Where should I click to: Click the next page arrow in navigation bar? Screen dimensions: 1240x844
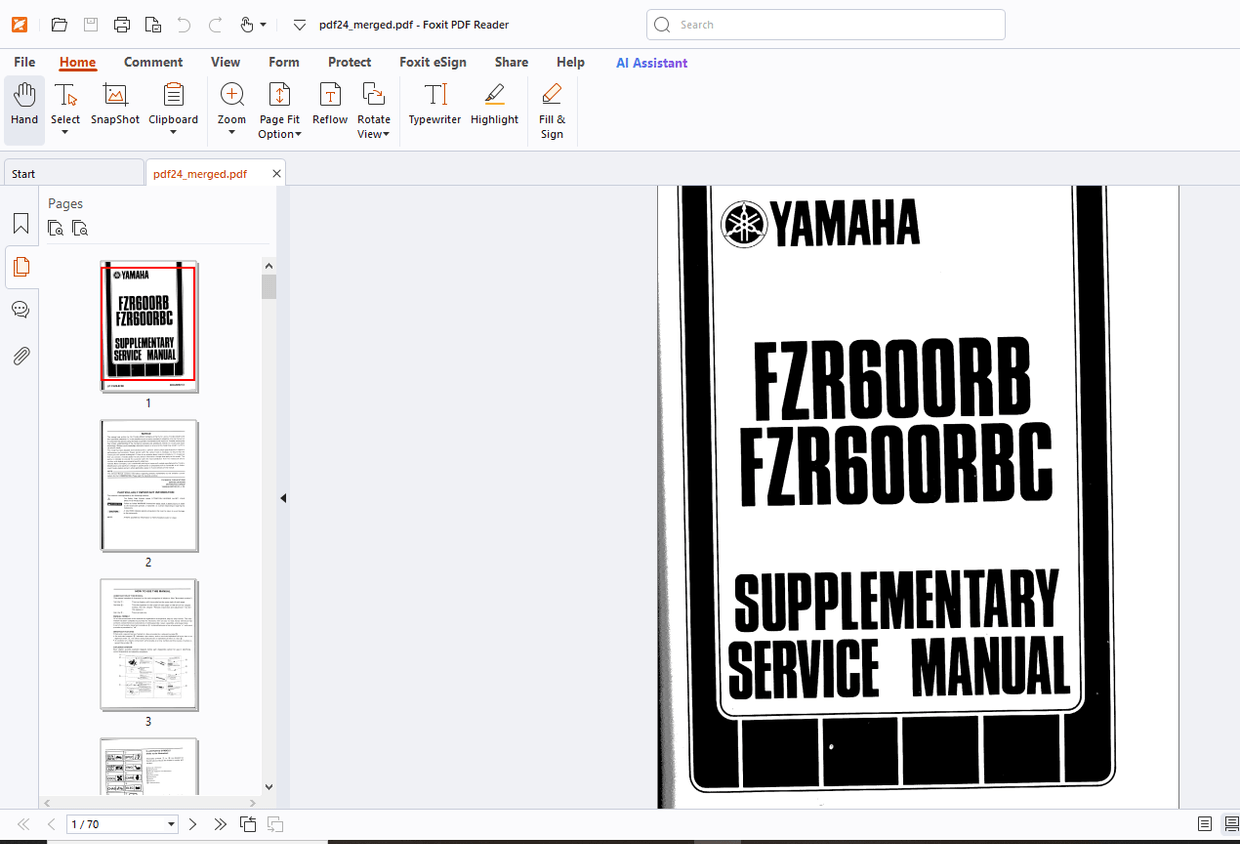click(192, 824)
